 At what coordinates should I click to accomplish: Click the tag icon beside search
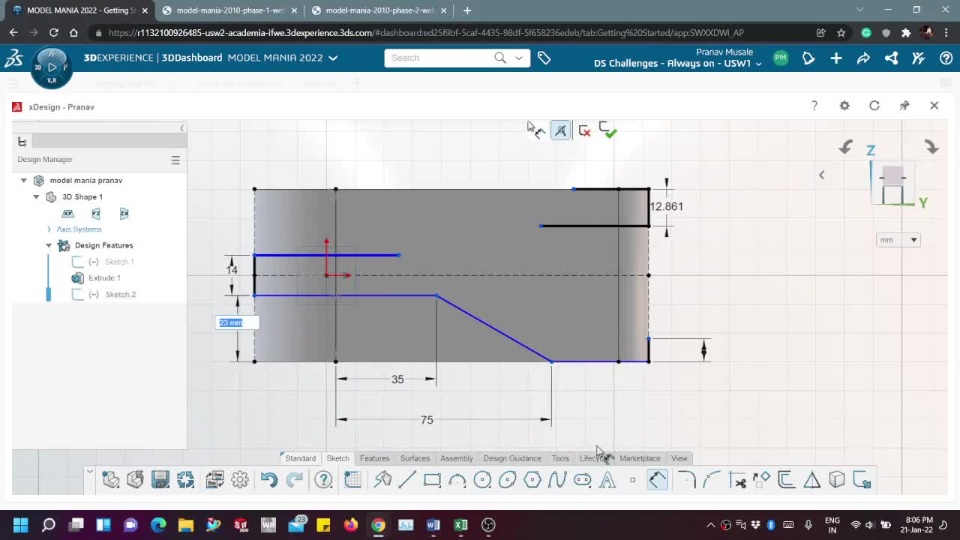click(x=544, y=58)
